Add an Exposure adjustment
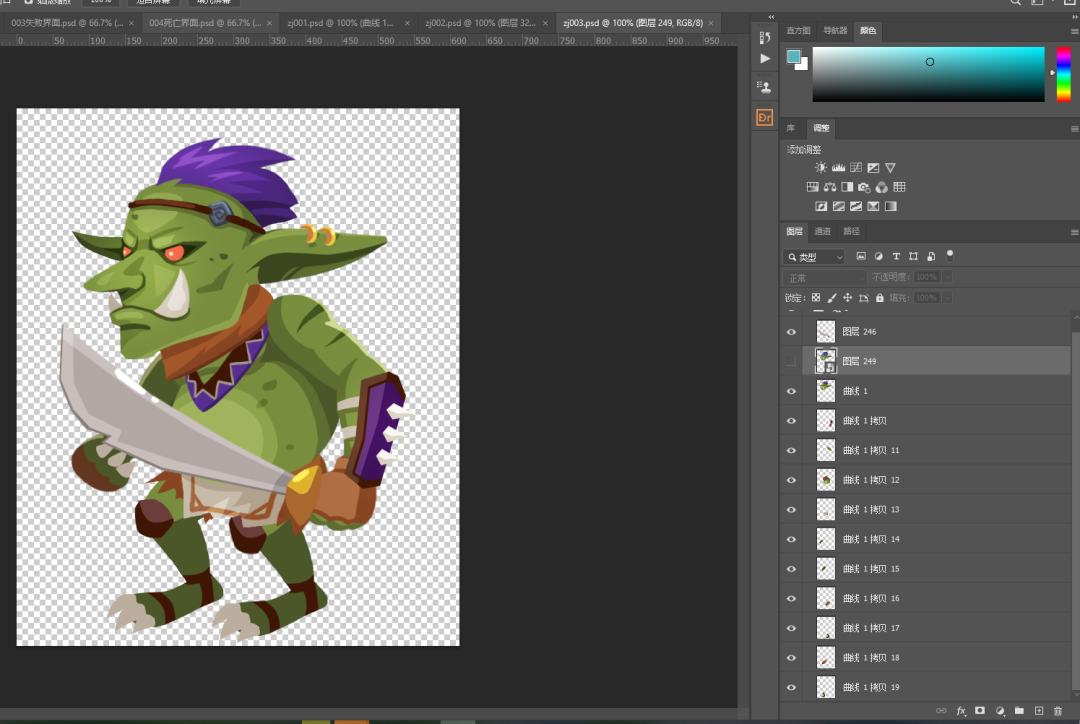This screenshot has height=724, width=1080. (x=873, y=167)
